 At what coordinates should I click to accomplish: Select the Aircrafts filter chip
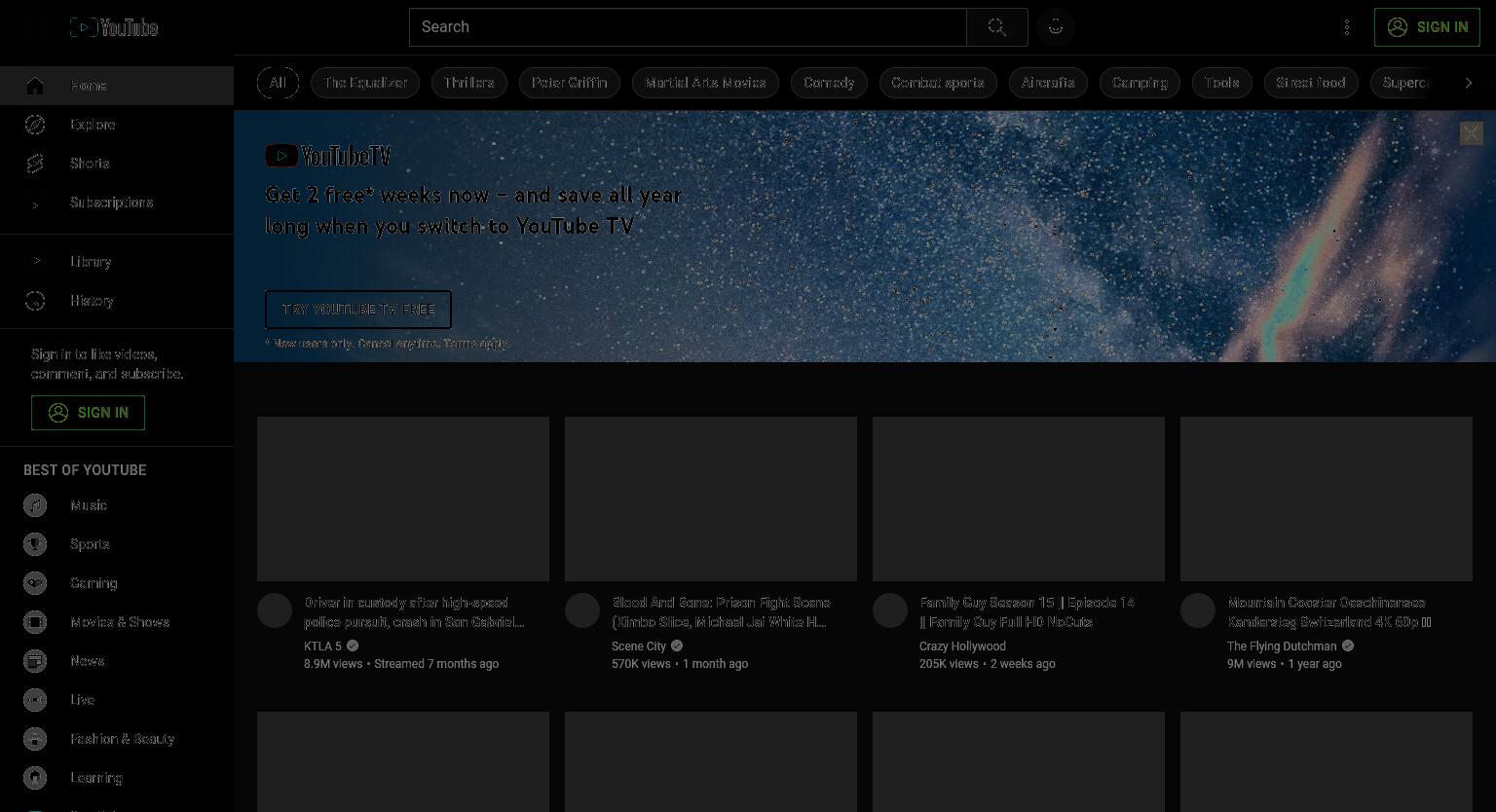[1048, 83]
